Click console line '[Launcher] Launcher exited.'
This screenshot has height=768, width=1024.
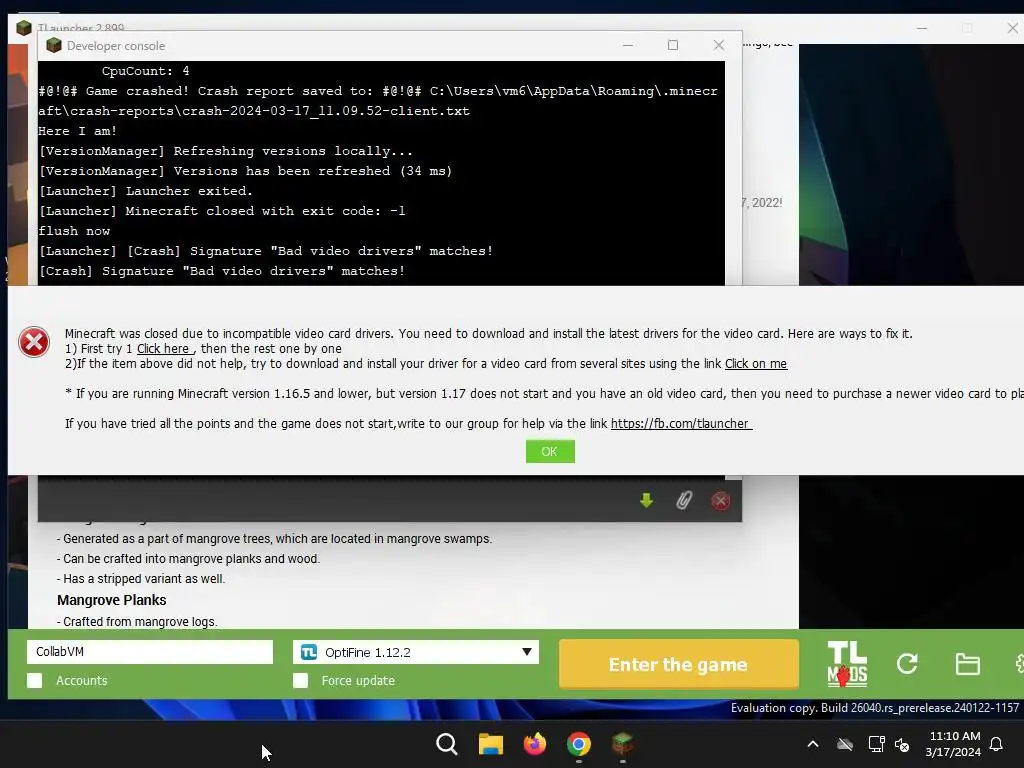pyautogui.click(x=146, y=191)
